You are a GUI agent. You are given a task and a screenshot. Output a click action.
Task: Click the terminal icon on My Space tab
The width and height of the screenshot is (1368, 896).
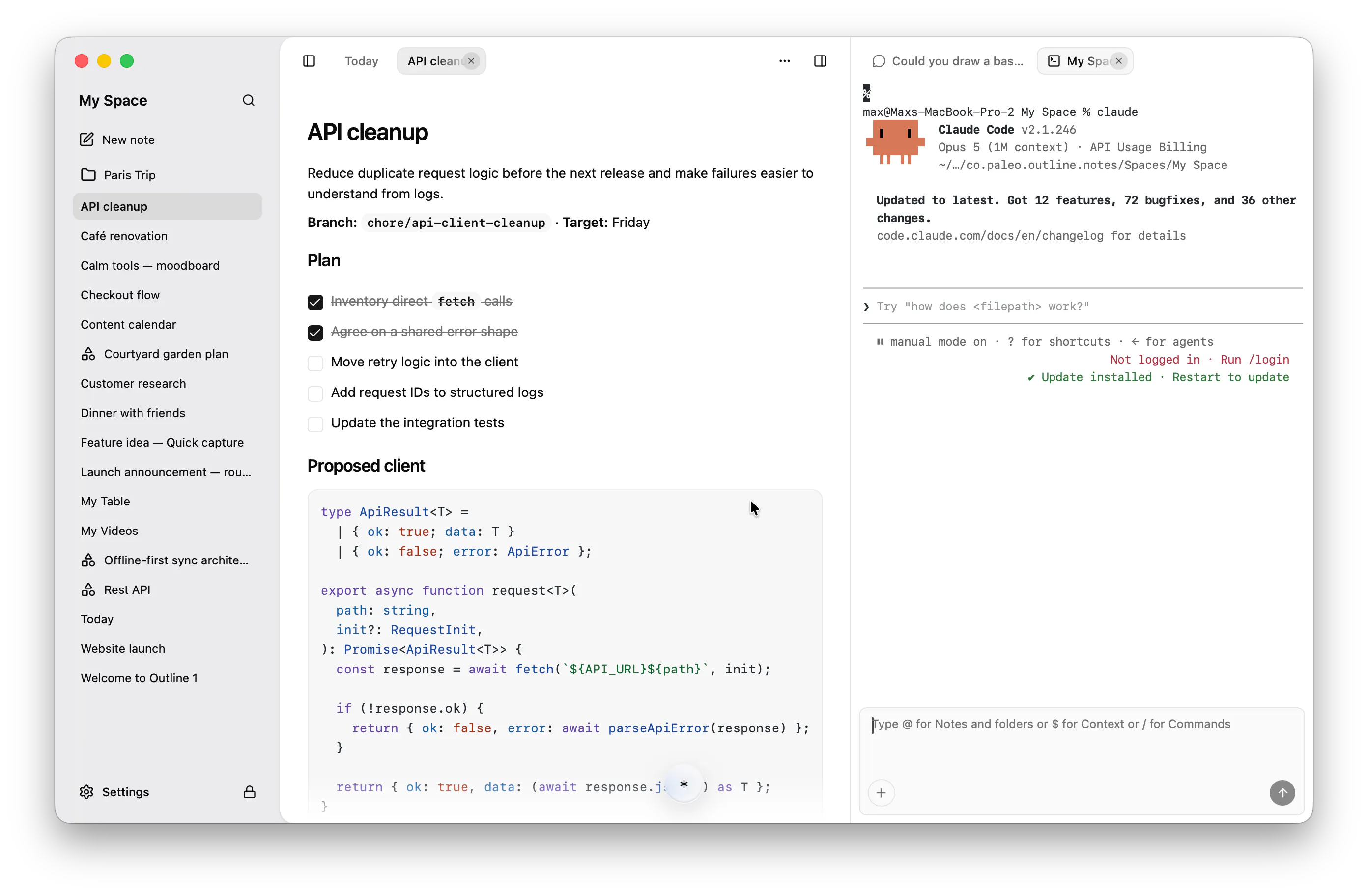pos(1054,61)
